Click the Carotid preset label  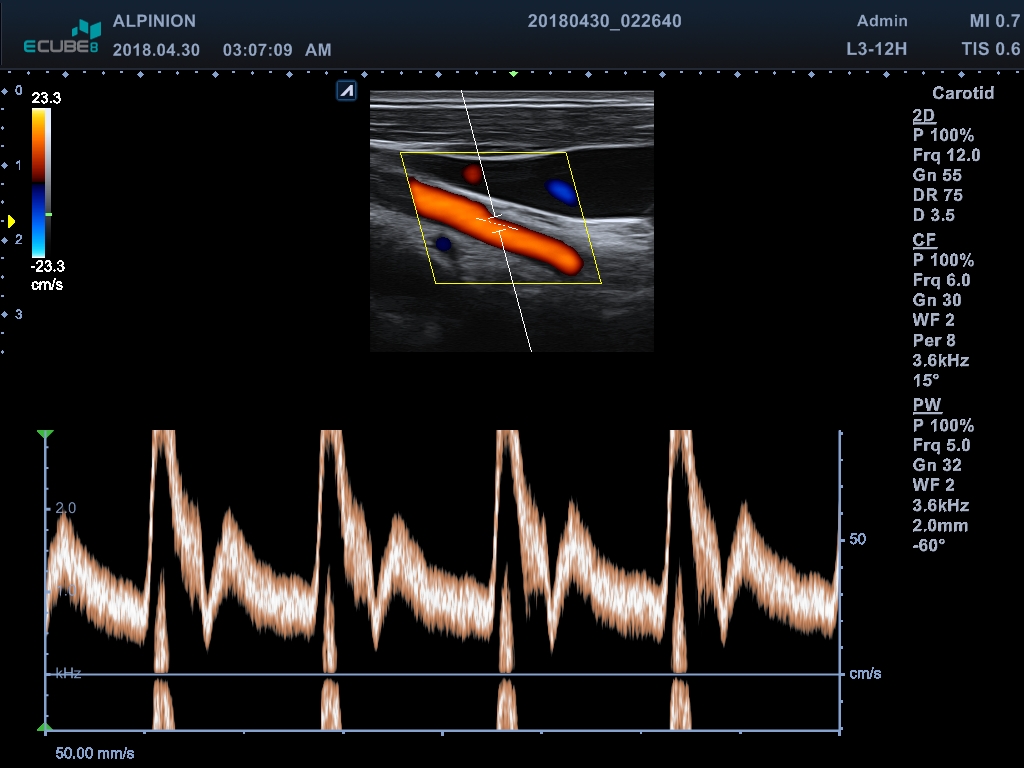click(x=962, y=93)
